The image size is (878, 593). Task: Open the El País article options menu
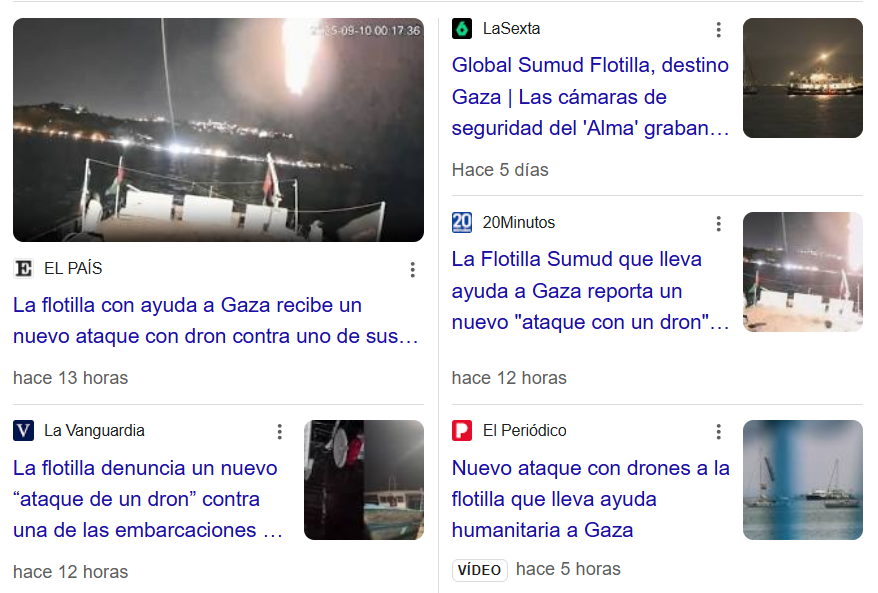click(x=413, y=270)
